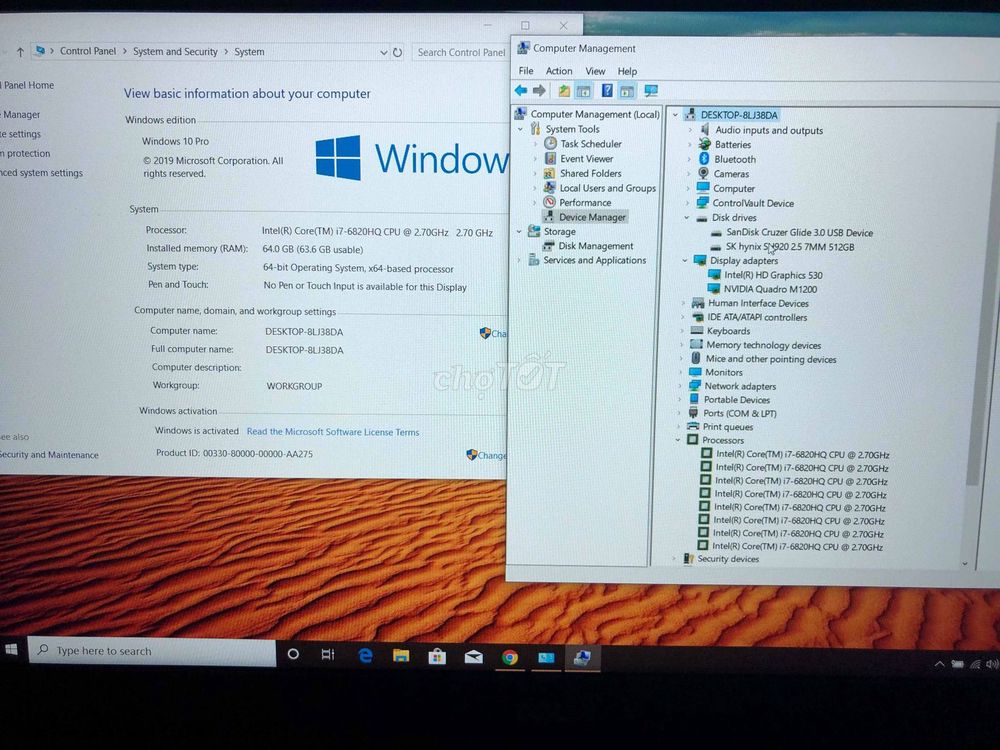1000x750 pixels.
Task: Click Change product key beside Product ID
Action: [487, 455]
